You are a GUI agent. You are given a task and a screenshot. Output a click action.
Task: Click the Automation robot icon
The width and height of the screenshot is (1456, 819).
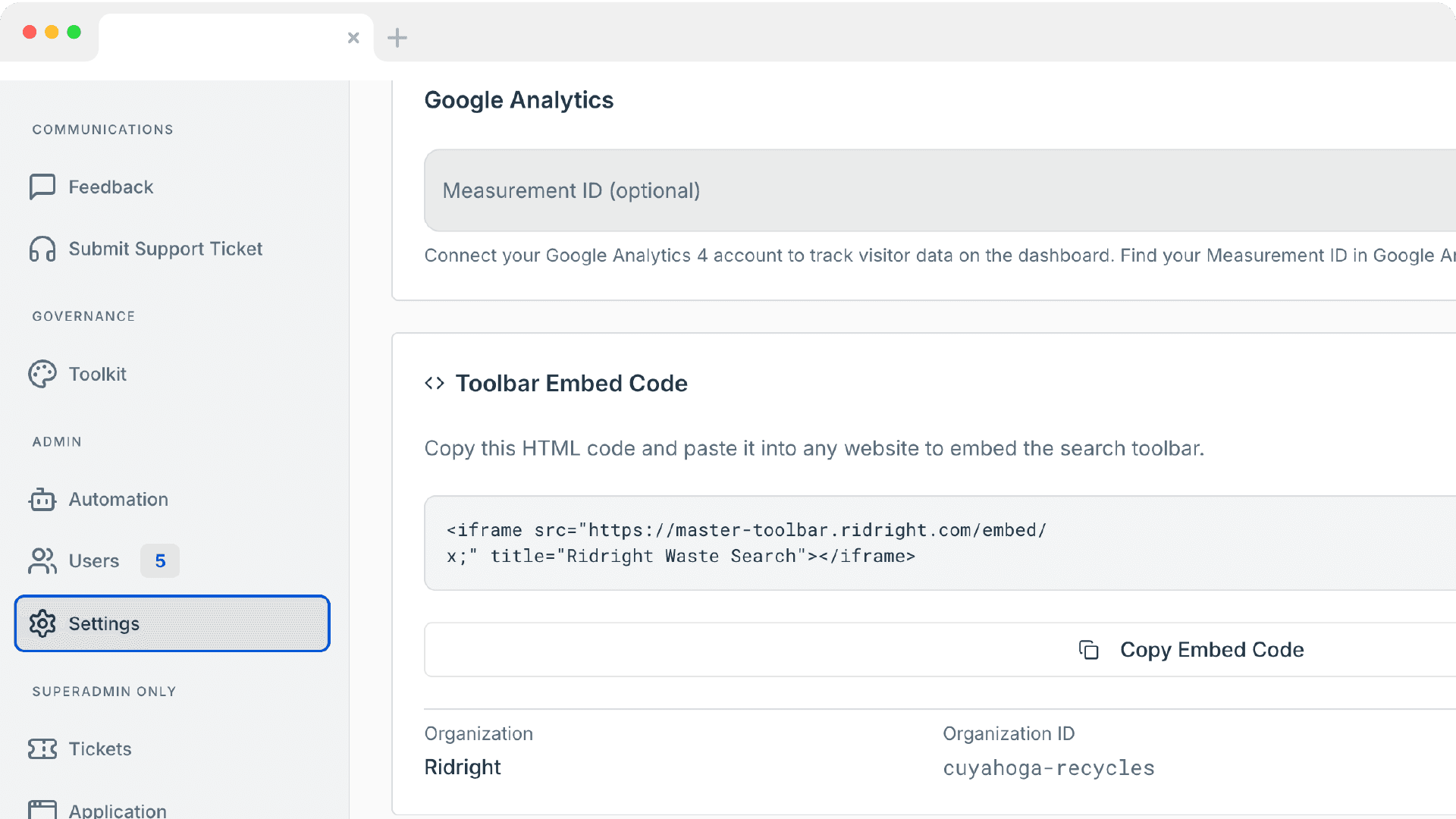[x=42, y=500]
